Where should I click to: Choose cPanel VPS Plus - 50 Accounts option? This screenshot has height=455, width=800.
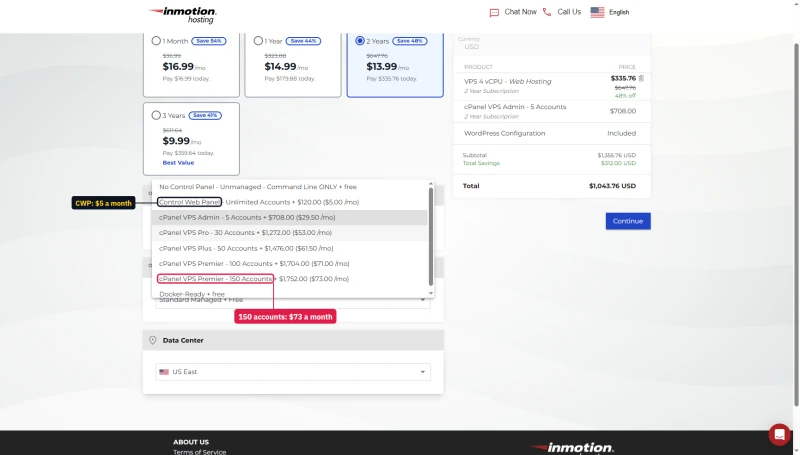[289, 248]
